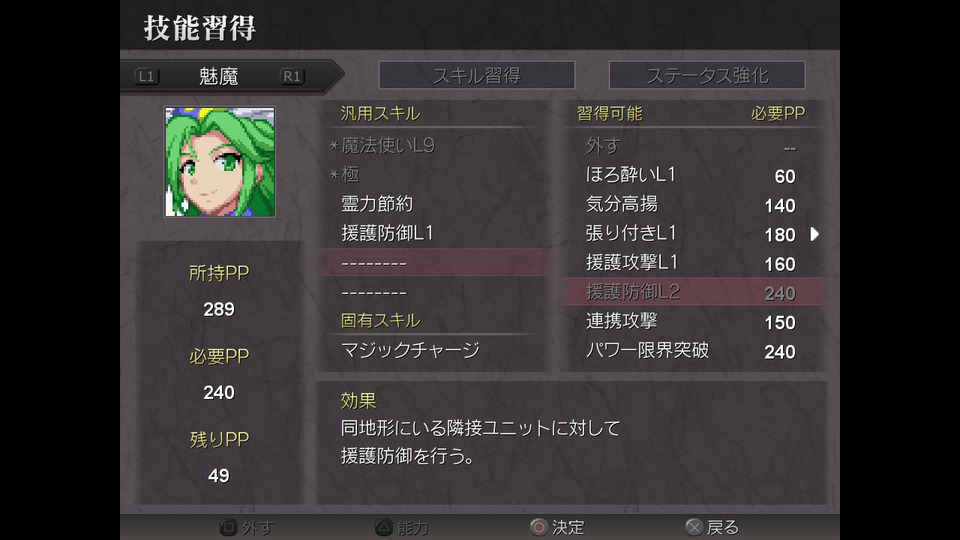The height and width of the screenshot is (540, 960).
Task: Select 外す option to unequip skill
Action: point(693,146)
